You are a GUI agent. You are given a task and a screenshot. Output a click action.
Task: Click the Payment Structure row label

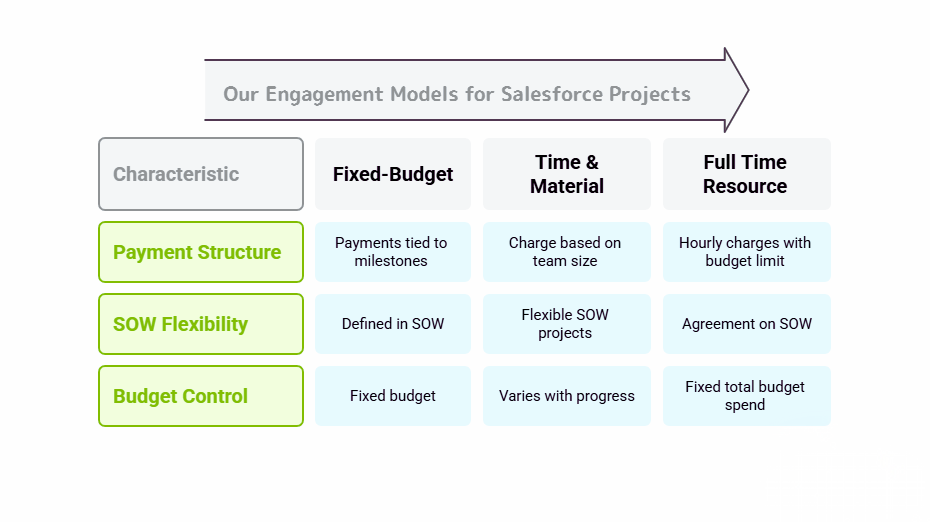pos(200,252)
